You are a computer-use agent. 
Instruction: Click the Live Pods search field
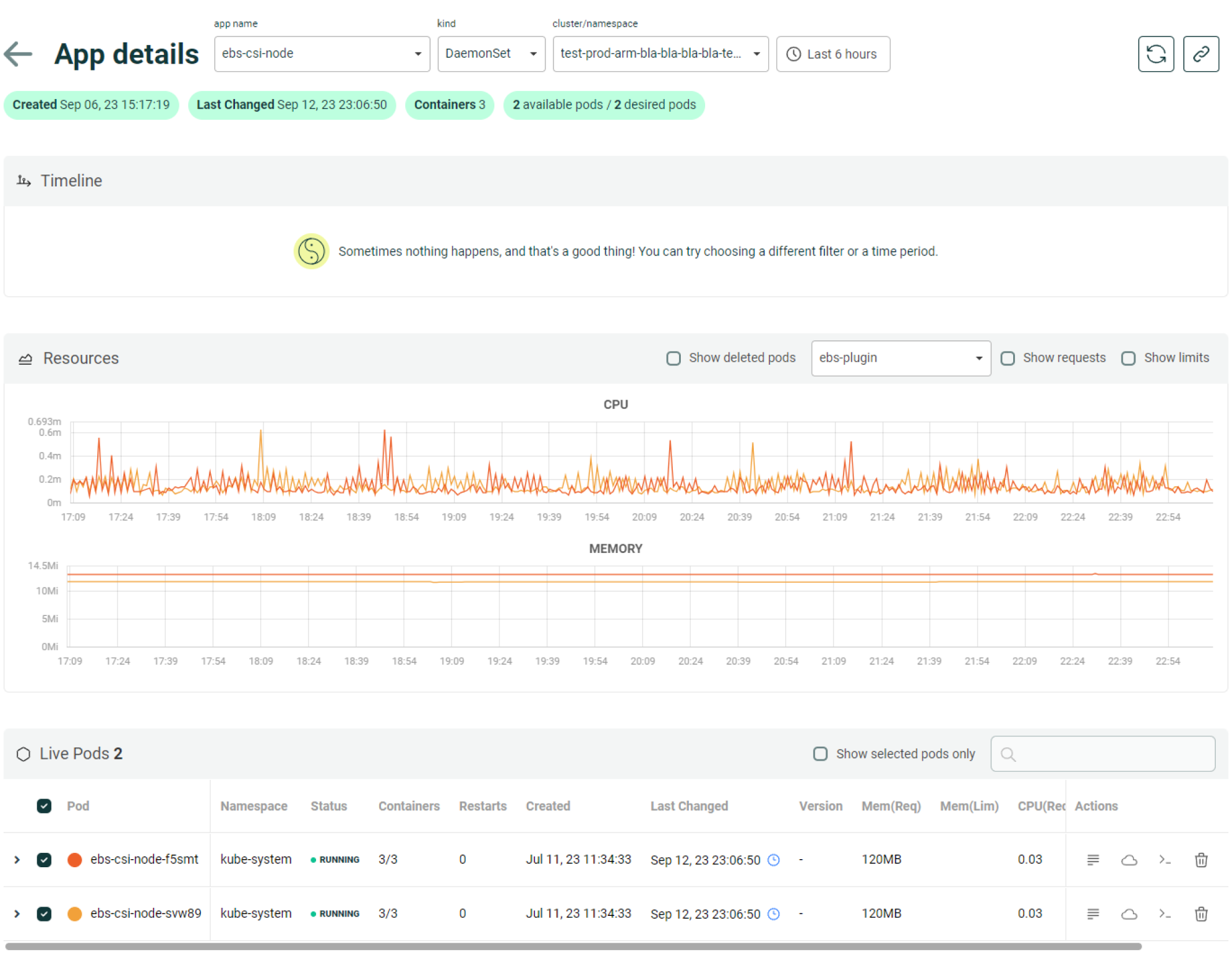[x=1102, y=754]
